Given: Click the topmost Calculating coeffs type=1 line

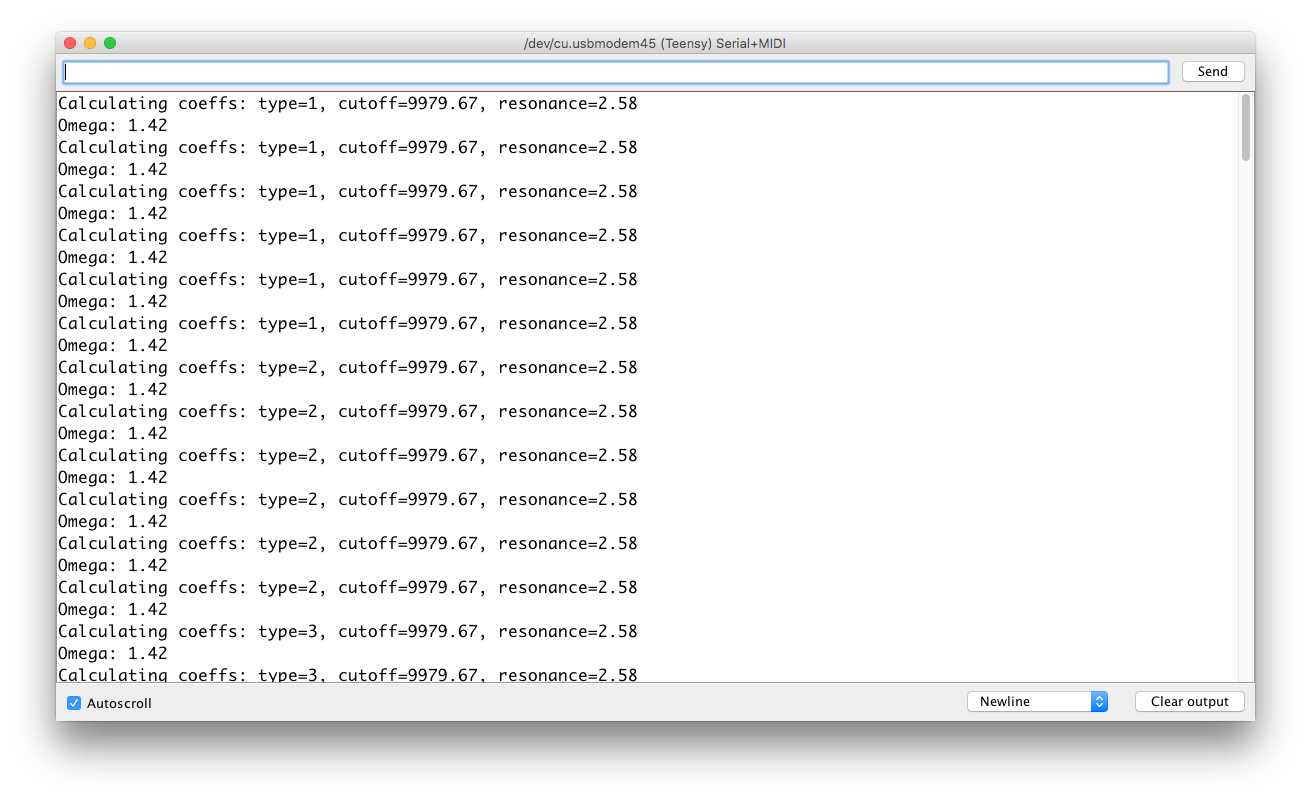Looking at the screenshot, I should point(347,104).
